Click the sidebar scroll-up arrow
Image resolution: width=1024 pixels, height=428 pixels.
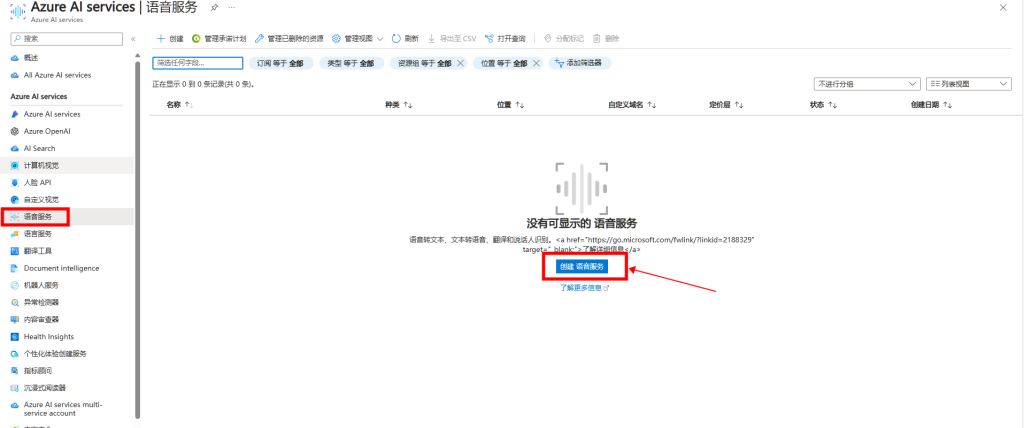click(x=137, y=57)
